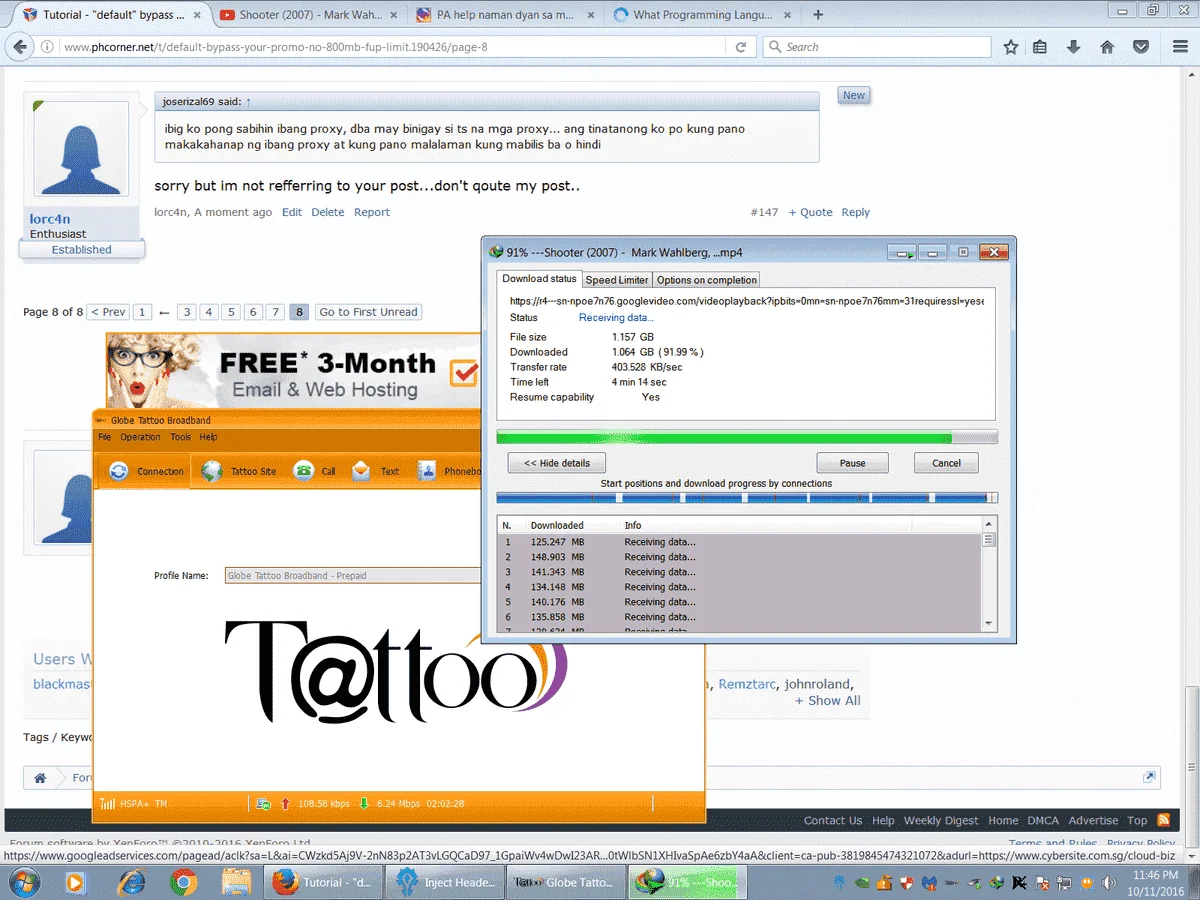The width and height of the screenshot is (1200, 900).
Task: Open a new Firefox tab with plus button
Action: 819,15
